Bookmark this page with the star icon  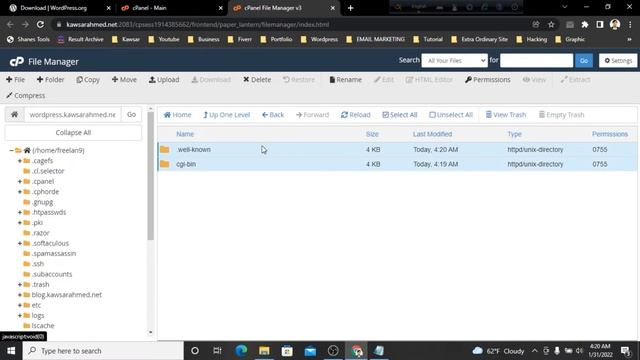click(551, 24)
